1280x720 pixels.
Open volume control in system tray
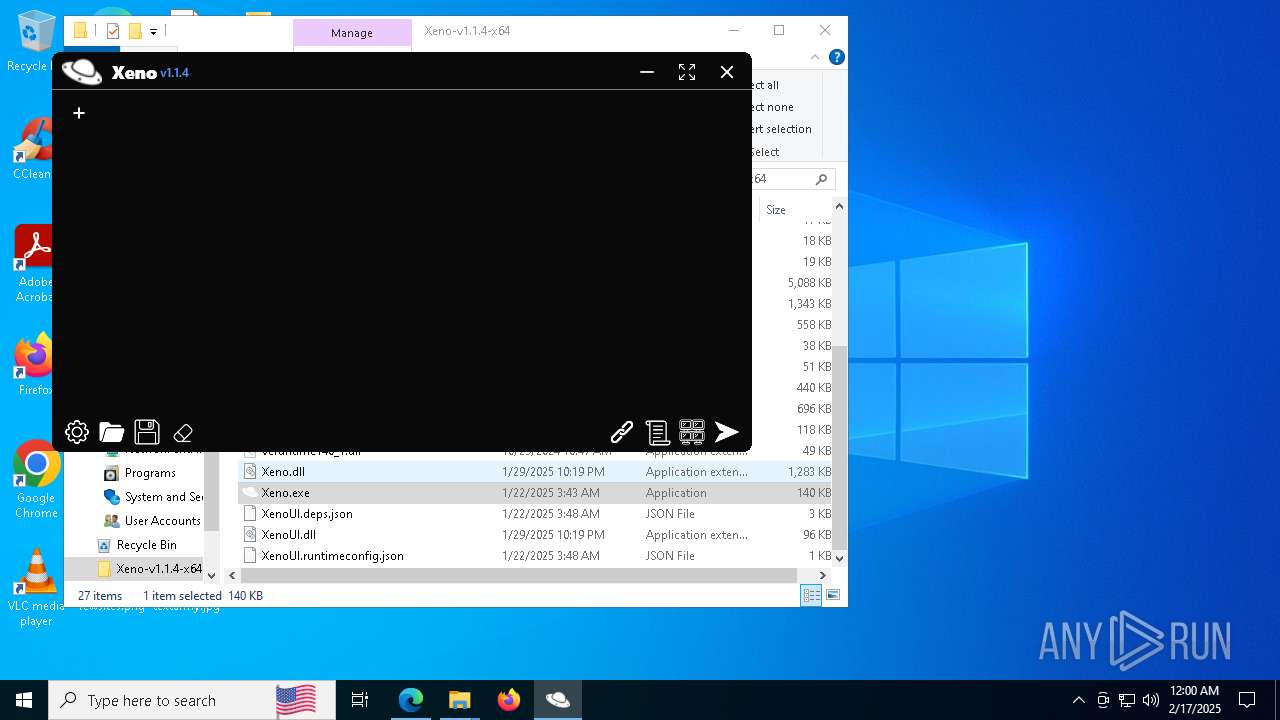coord(1151,700)
